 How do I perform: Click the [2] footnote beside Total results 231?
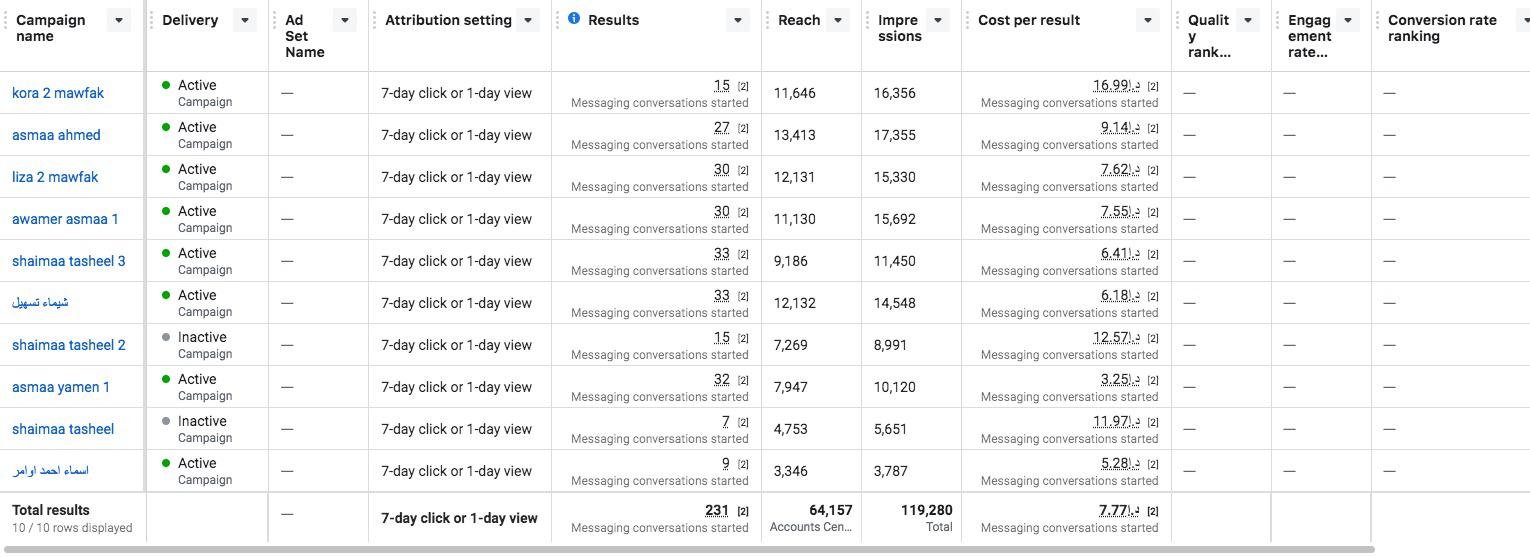point(743,511)
